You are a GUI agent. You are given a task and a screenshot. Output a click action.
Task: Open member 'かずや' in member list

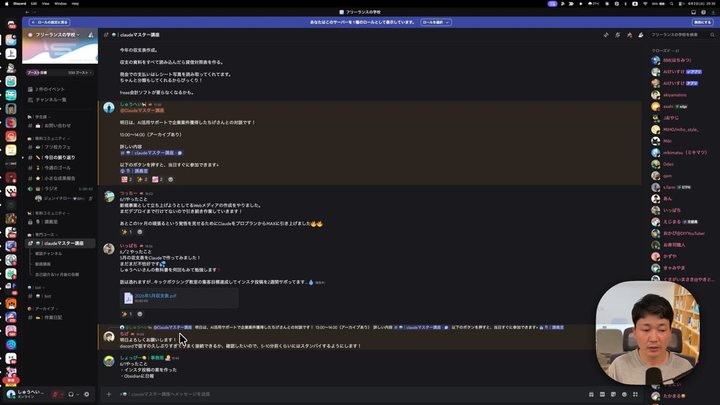(670, 256)
